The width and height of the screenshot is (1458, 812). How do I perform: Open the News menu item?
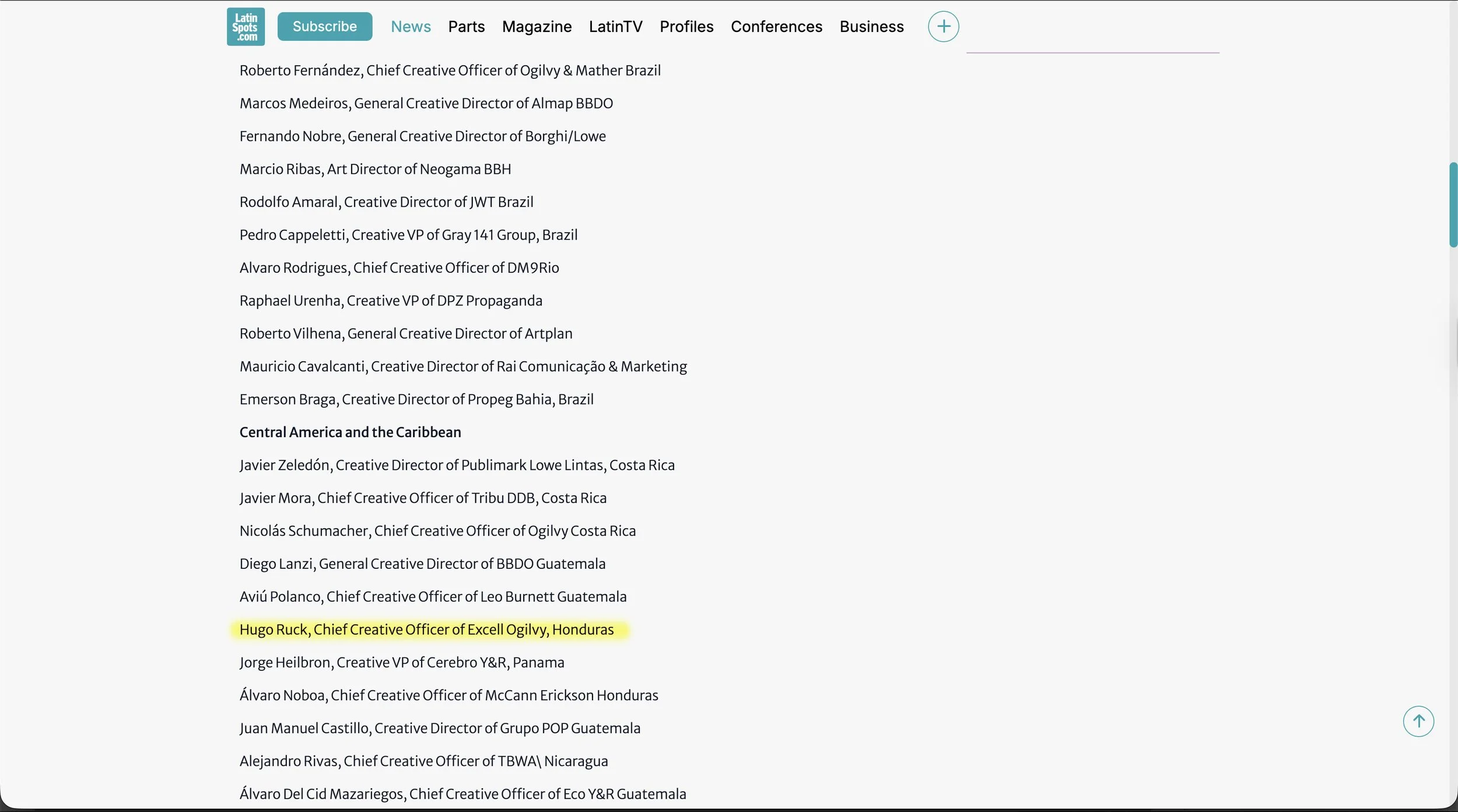coord(411,27)
